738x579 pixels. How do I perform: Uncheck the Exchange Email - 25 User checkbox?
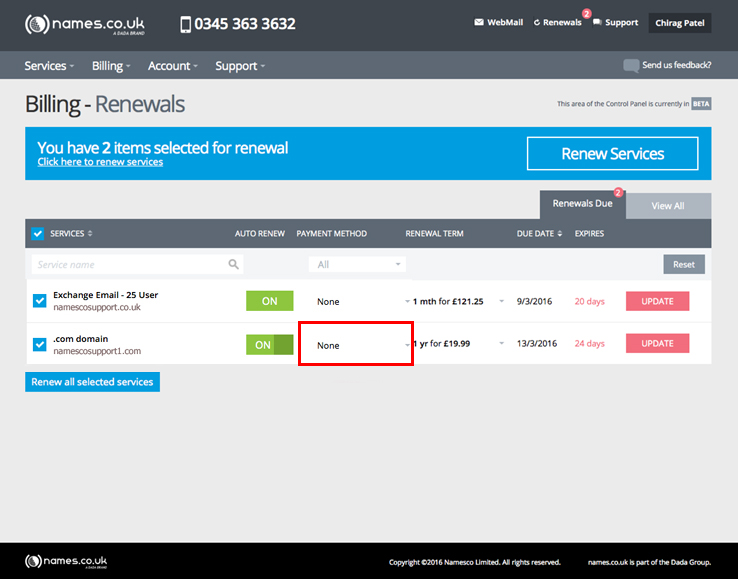pos(39,301)
